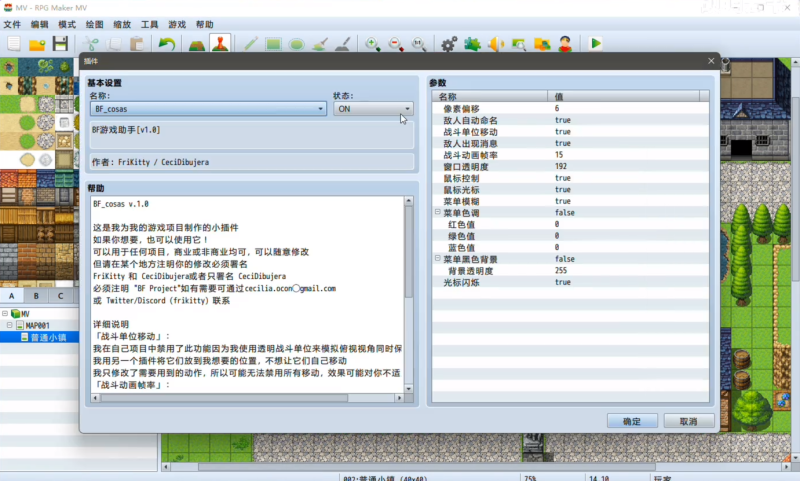The width and height of the screenshot is (800, 481).
Task: Collapse the 菜单黑色背景 parameter group
Action: coord(437,258)
